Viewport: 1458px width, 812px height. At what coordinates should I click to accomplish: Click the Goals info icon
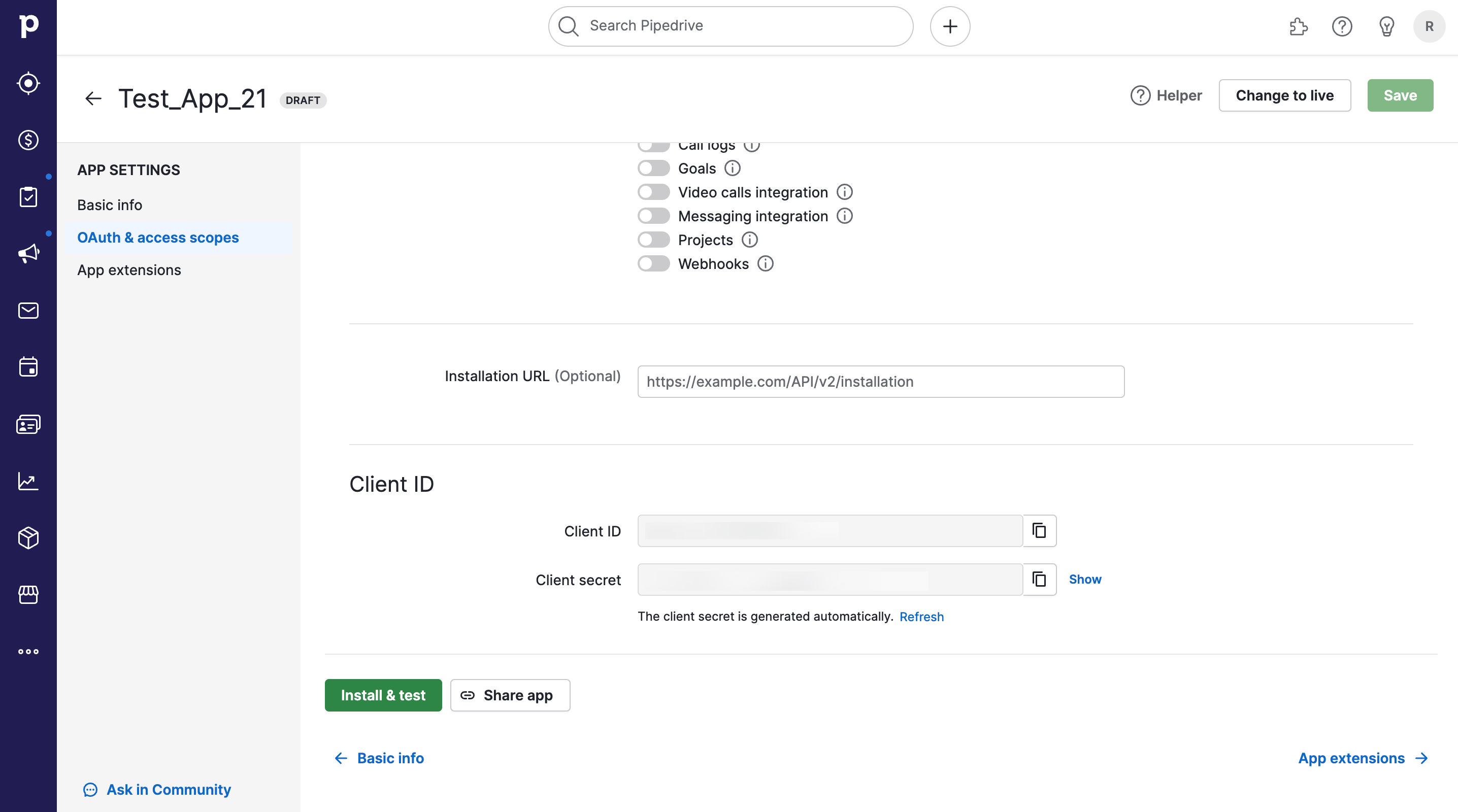pos(733,168)
